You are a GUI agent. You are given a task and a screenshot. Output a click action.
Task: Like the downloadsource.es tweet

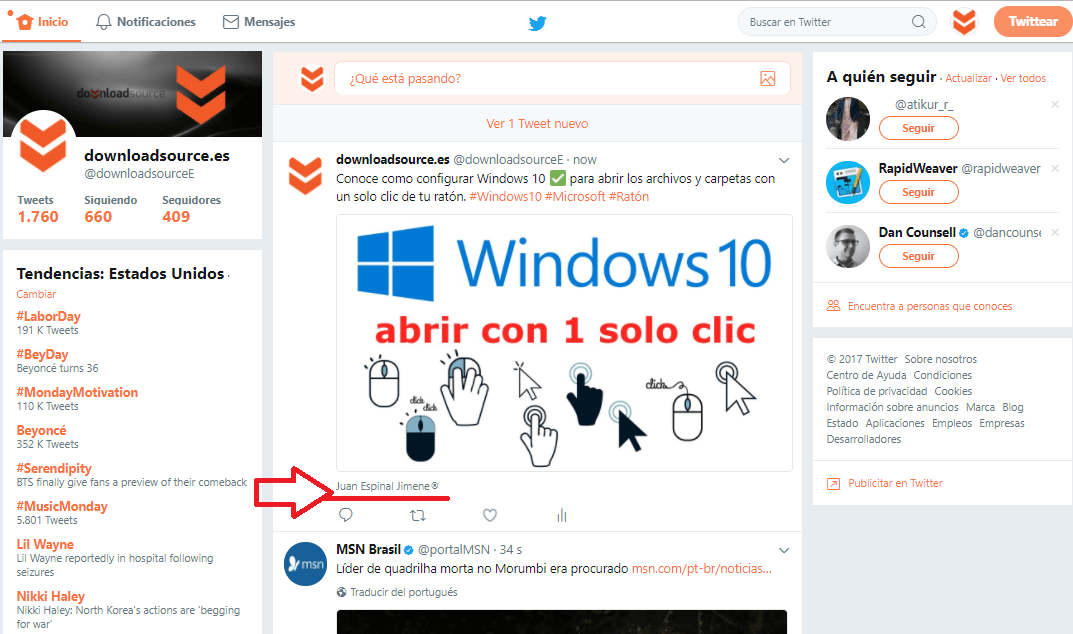coord(490,515)
